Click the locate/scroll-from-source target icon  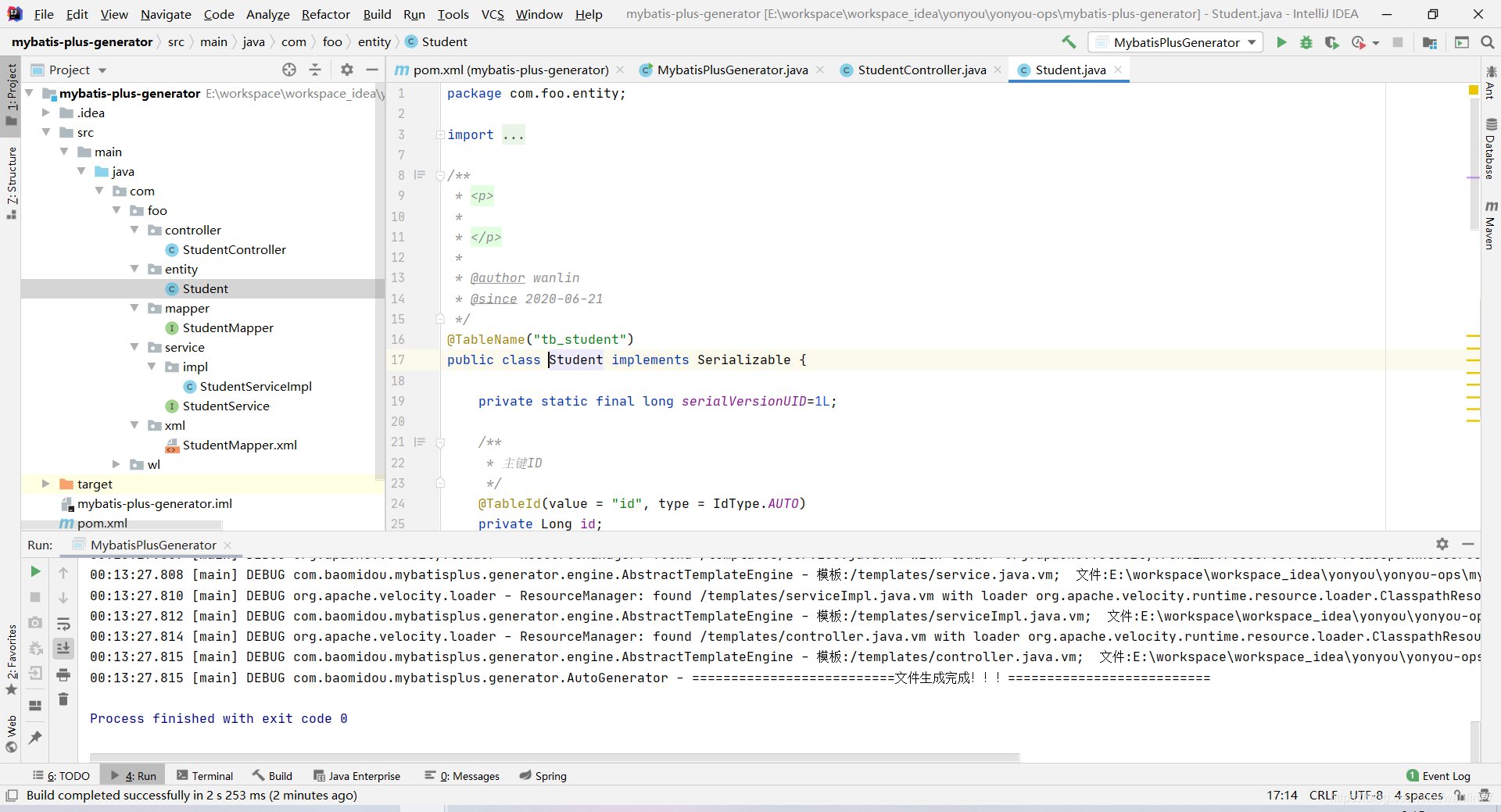(x=289, y=70)
